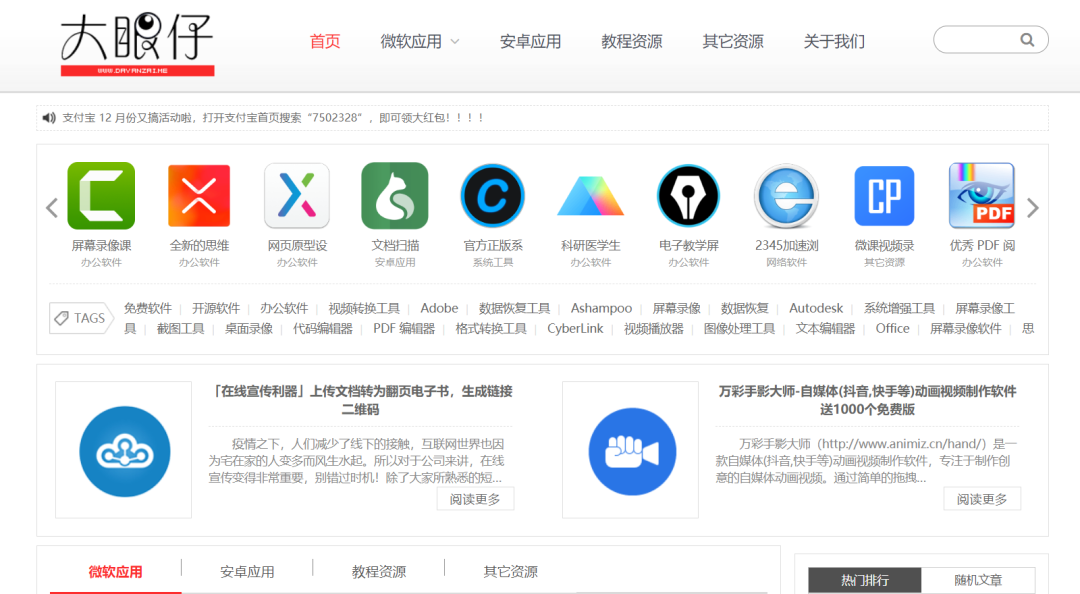Click the black pen nib teaching icon

coord(688,196)
